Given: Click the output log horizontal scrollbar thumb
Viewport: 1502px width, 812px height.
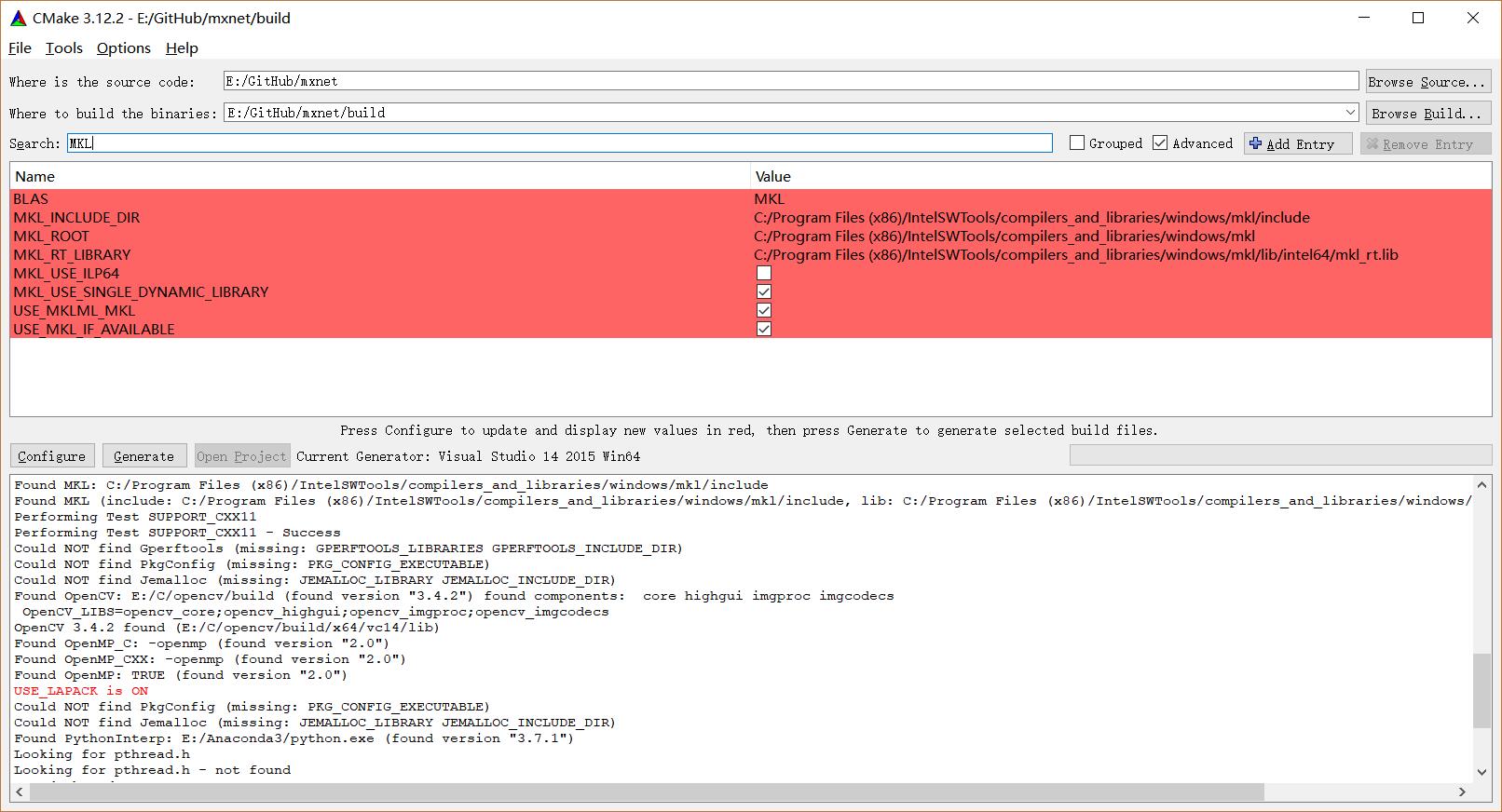Looking at the screenshot, I should click(x=647, y=792).
